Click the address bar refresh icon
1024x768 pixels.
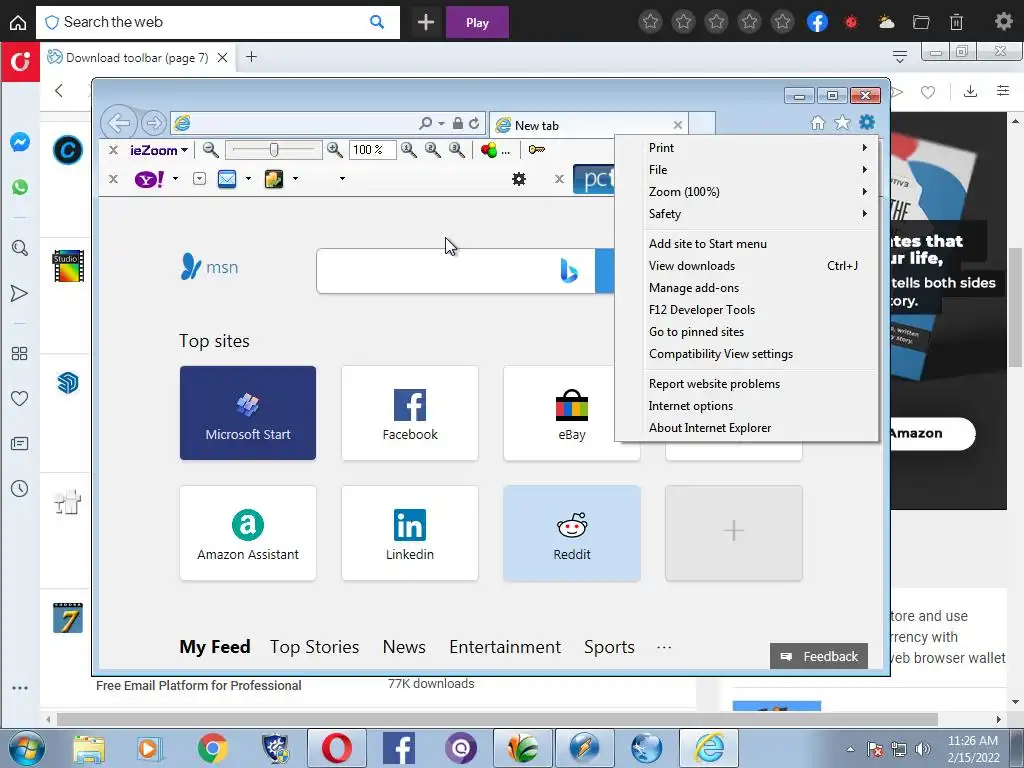(x=474, y=123)
